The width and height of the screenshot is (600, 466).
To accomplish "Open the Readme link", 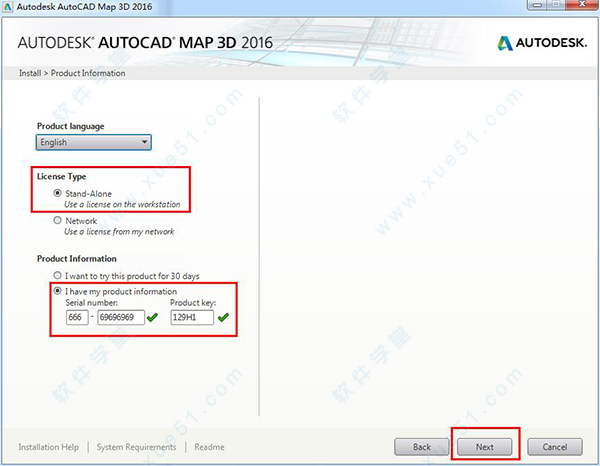I will point(209,447).
